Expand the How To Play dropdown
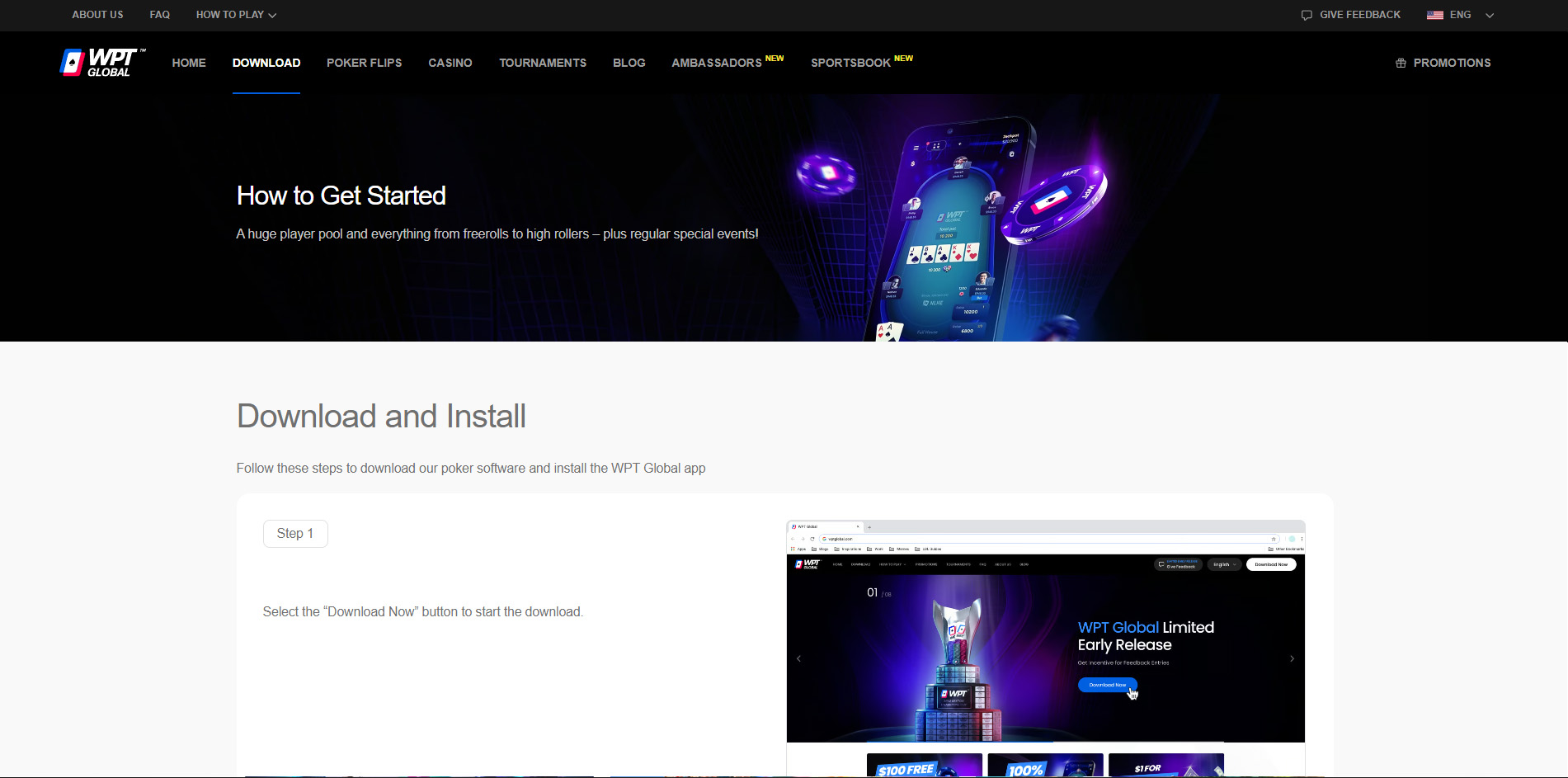This screenshot has height=778, width=1568. click(236, 15)
